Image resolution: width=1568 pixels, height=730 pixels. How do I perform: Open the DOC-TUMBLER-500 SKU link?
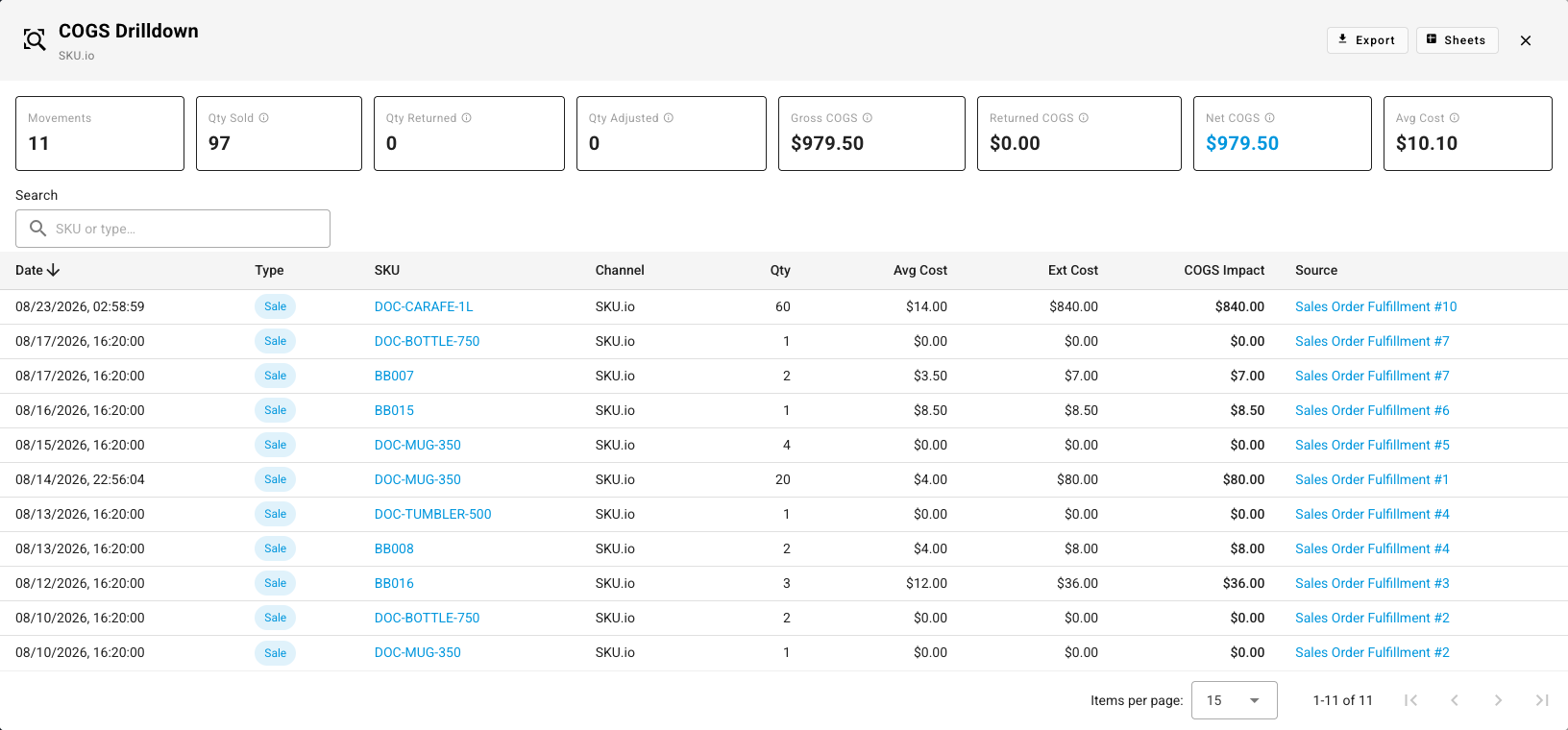pos(432,514)
